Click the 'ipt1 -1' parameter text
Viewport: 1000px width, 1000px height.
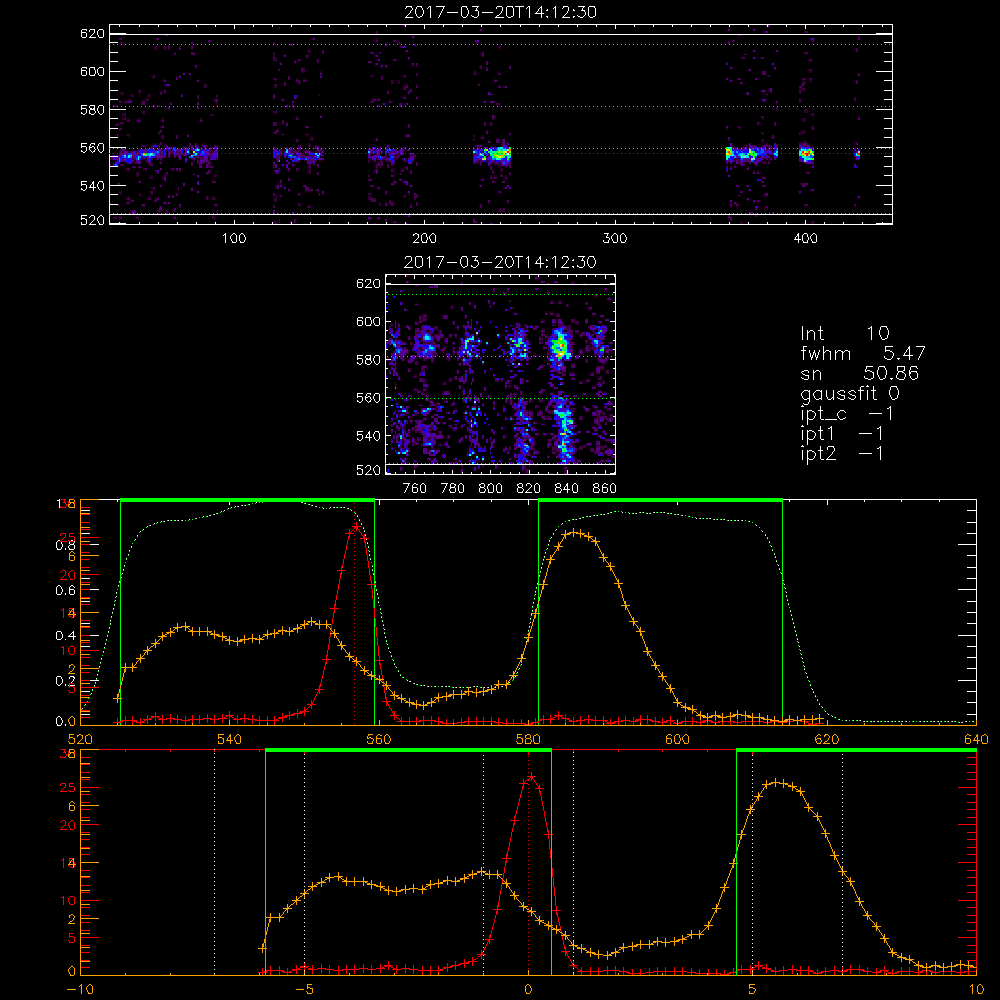click(x=841, y=434)
